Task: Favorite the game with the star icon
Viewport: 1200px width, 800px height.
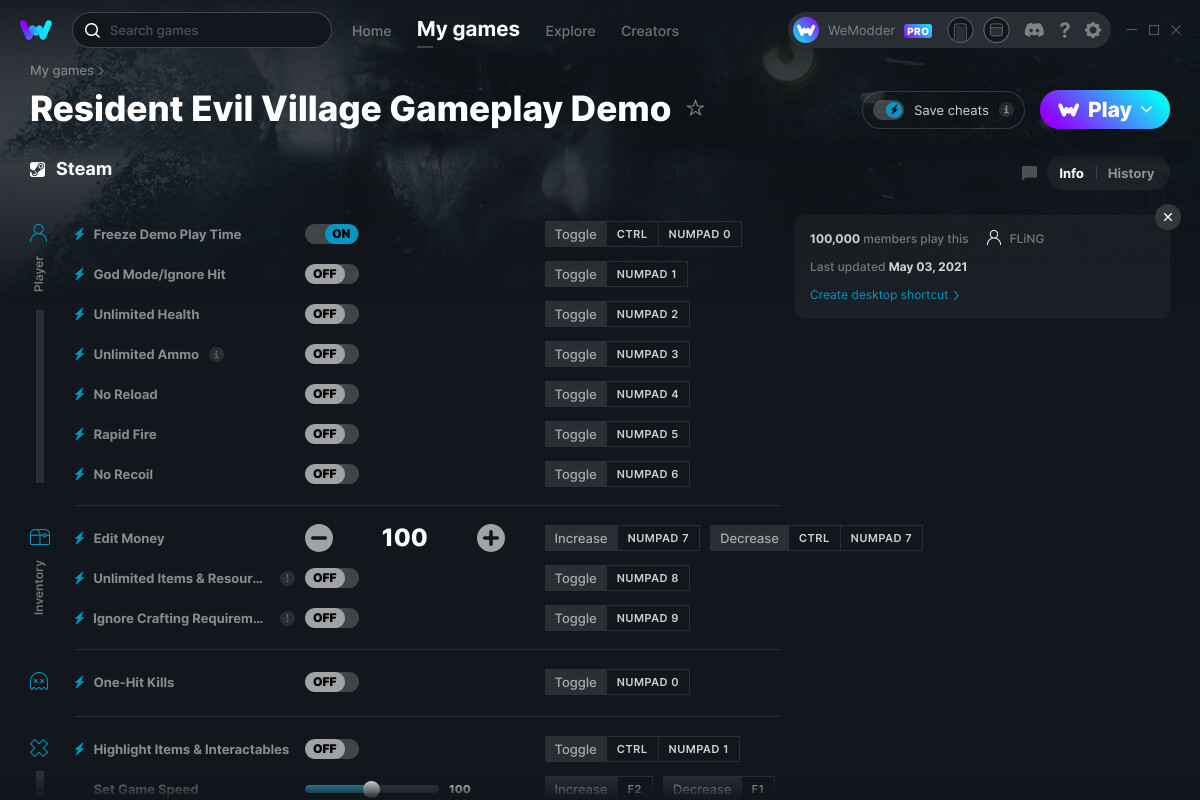Action: coord(696,109)
